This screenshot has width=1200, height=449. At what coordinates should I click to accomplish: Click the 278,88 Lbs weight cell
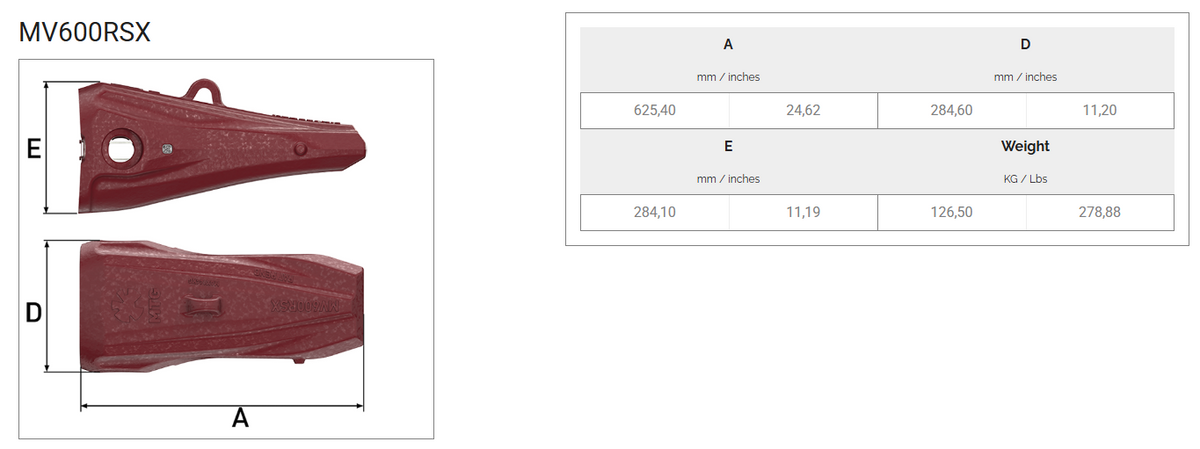[1099, 212]
